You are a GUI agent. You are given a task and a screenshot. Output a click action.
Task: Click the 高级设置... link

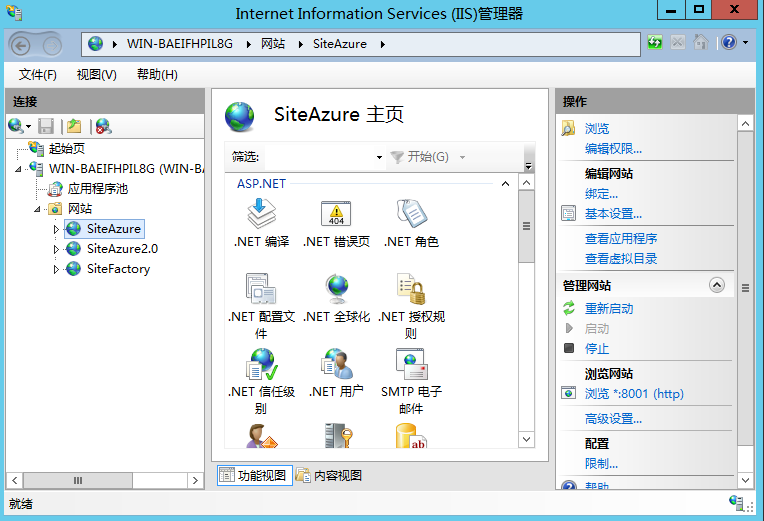(x=613, y=419)
